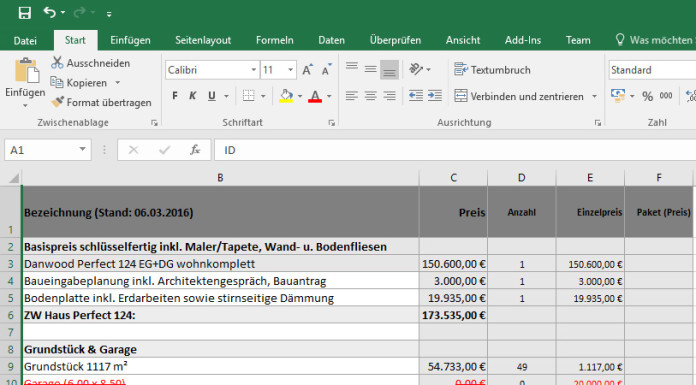The height and width of the screenshot is (385, 696).
Task: Open Zwischenablage dialog launcher
Action: 154,123
